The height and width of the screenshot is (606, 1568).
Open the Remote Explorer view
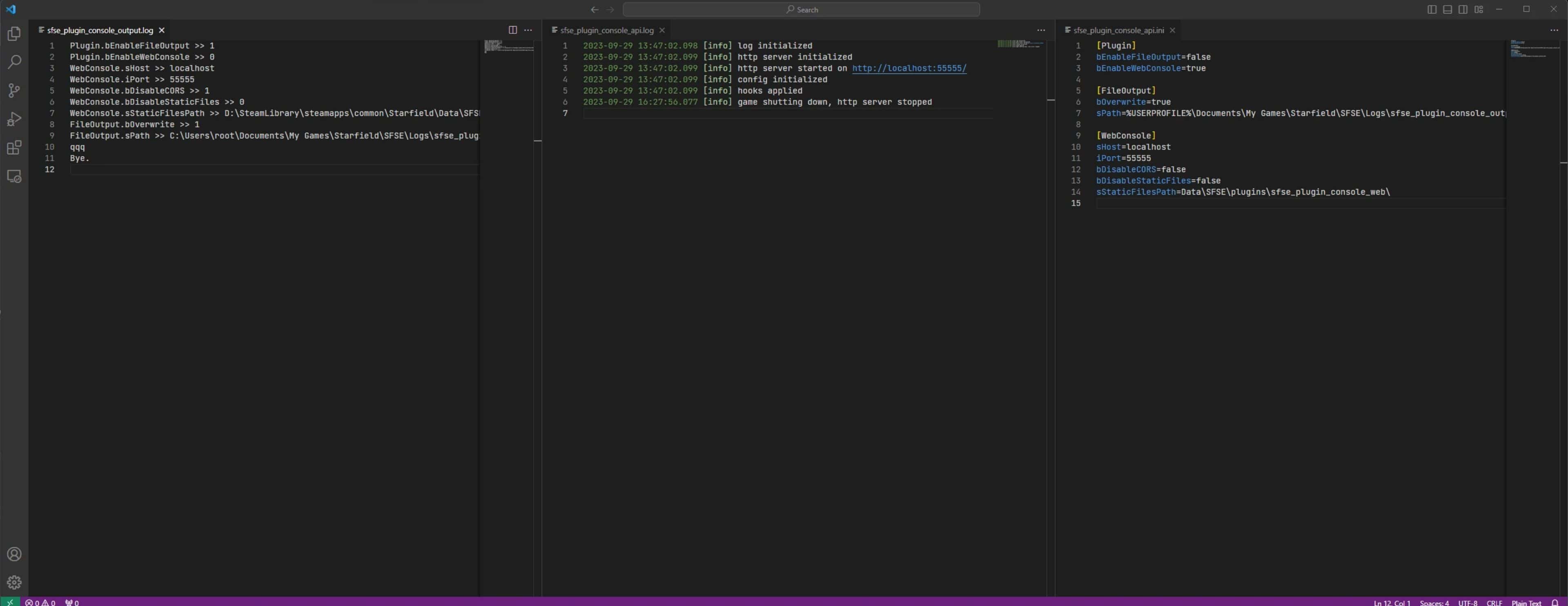click(x=14, y=176)
